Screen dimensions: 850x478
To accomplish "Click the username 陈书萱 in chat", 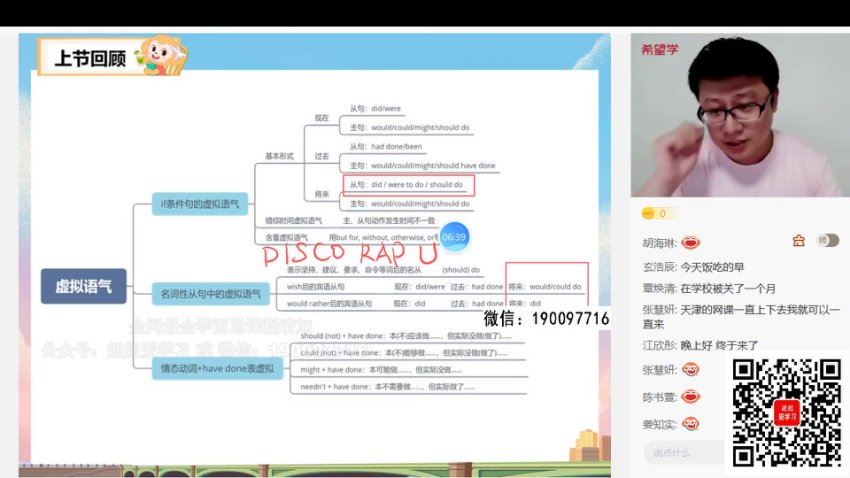I will click(659, 397).
